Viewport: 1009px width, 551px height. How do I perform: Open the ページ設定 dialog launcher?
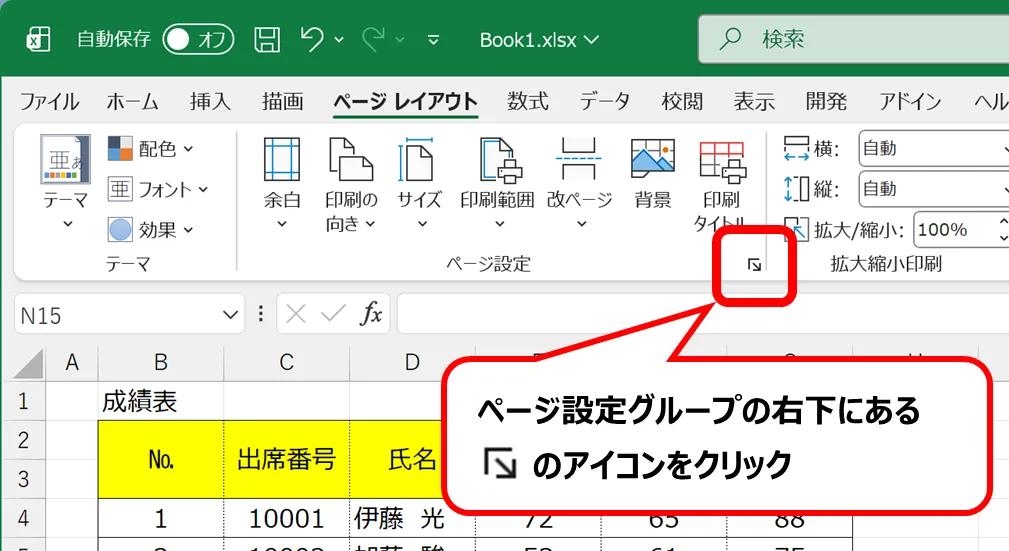click(x=755, y=265)
